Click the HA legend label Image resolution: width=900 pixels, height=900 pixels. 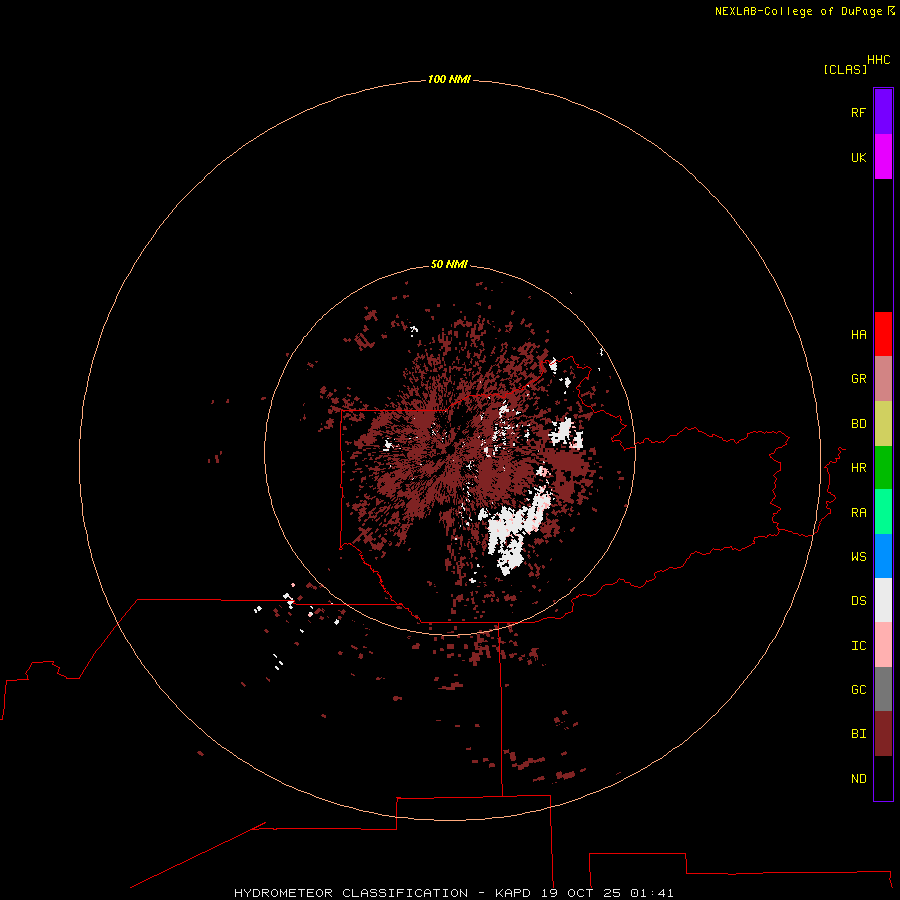(x=858, y=335)
